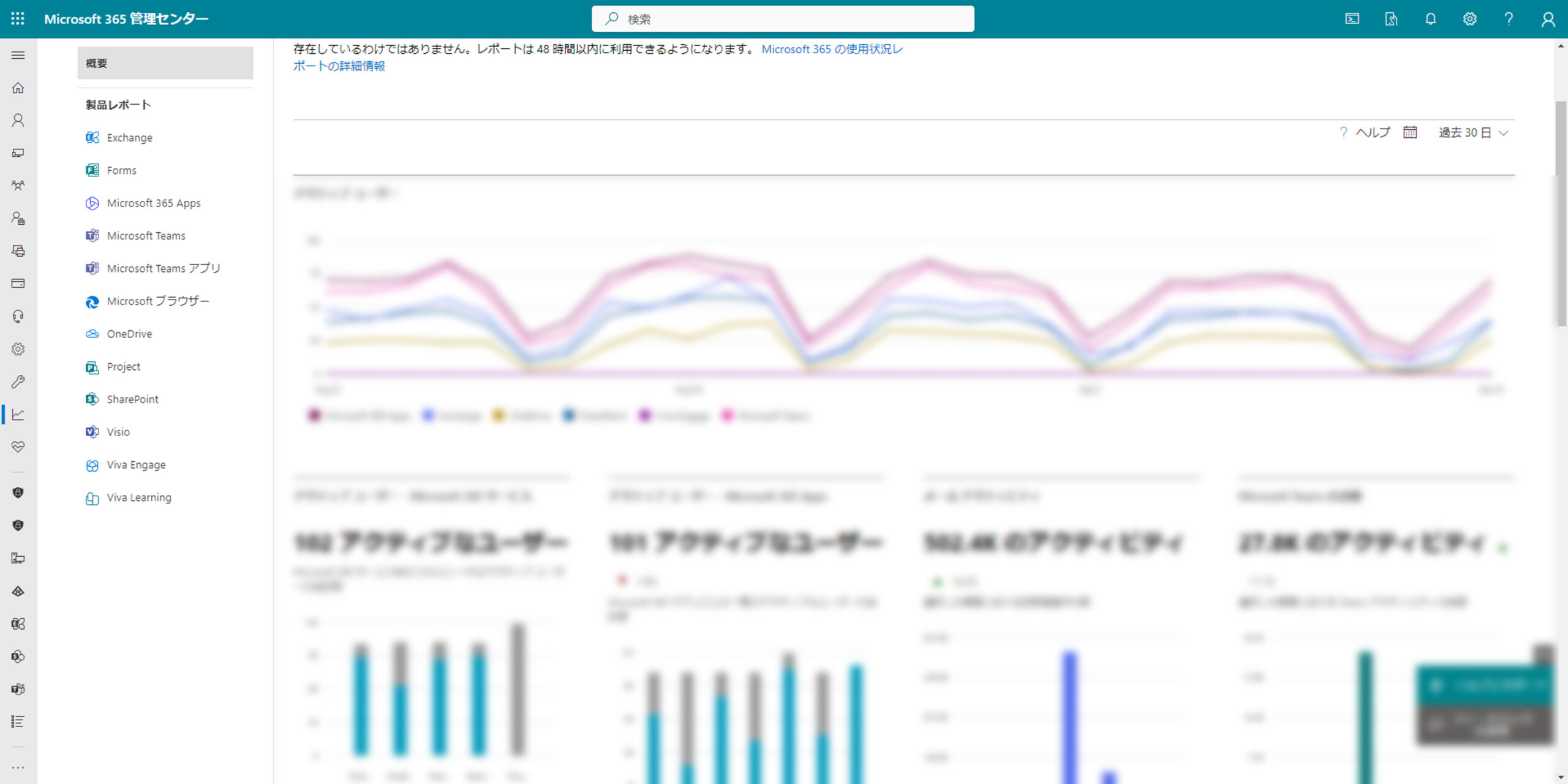Open Billing card icon in nav rail
The image size is (1568, 784).
(x=18, y=284)
